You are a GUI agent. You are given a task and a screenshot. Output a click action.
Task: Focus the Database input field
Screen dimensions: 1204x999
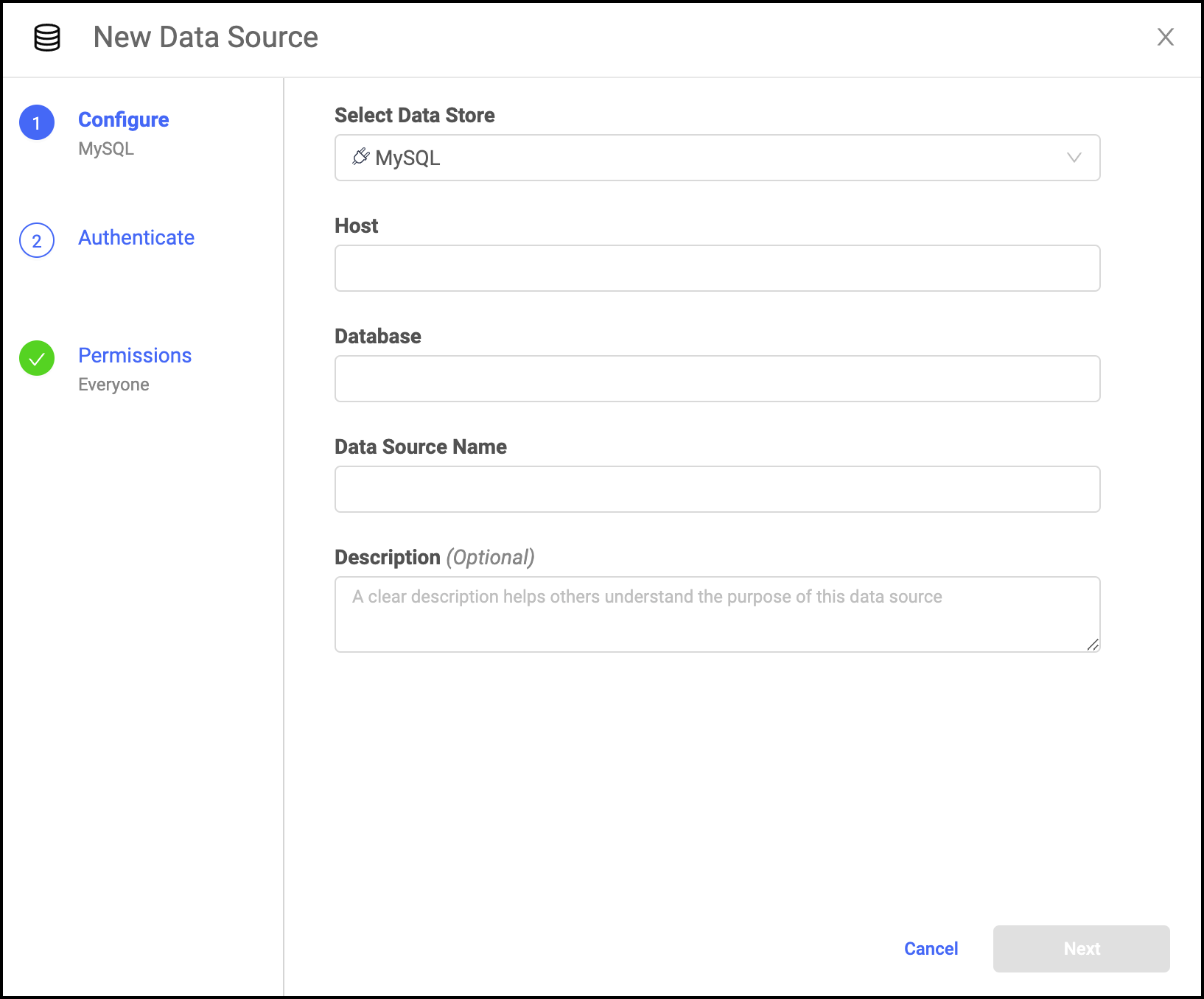[717, 379]
